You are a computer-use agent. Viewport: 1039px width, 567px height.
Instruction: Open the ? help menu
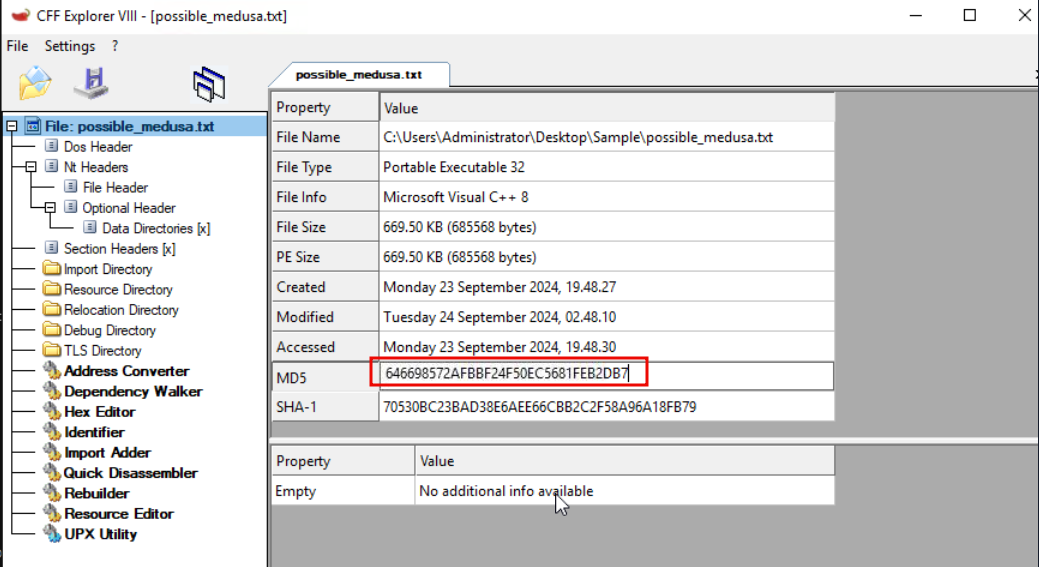[x=115, y=46]
